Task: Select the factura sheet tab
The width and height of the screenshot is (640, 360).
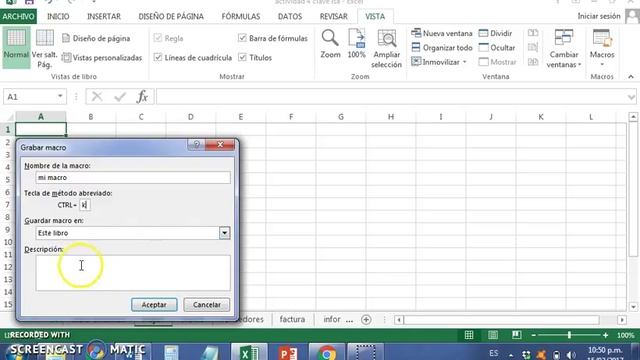Action: pos(292,319)
